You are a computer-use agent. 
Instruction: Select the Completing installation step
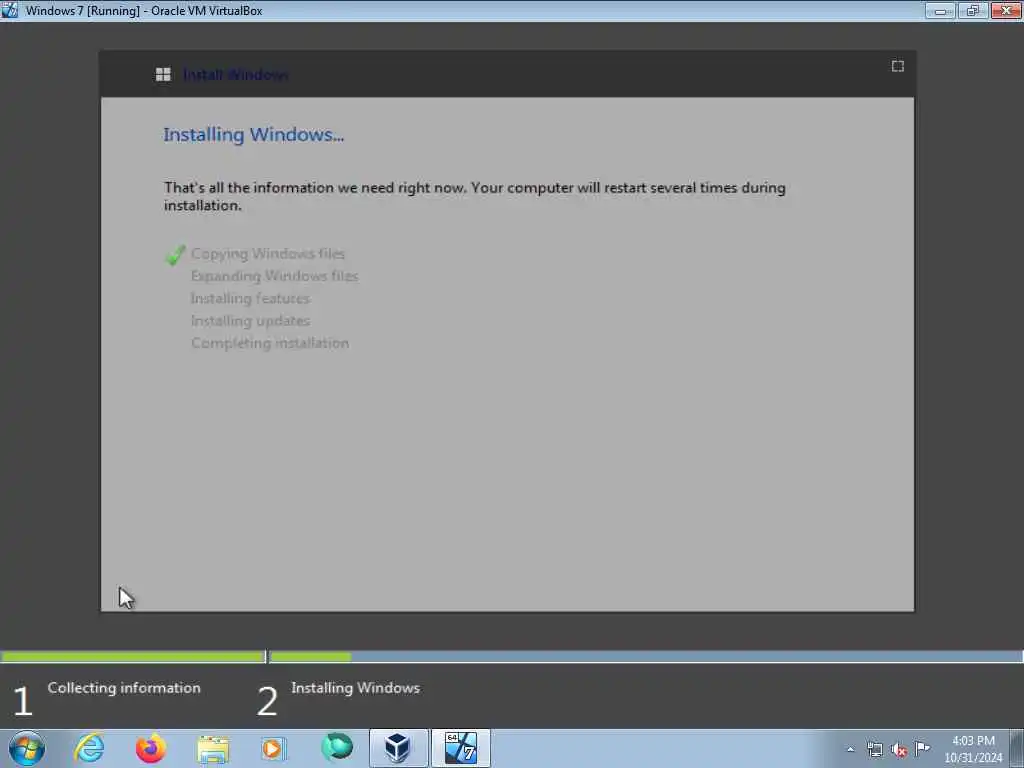click(x=270, y=343)
